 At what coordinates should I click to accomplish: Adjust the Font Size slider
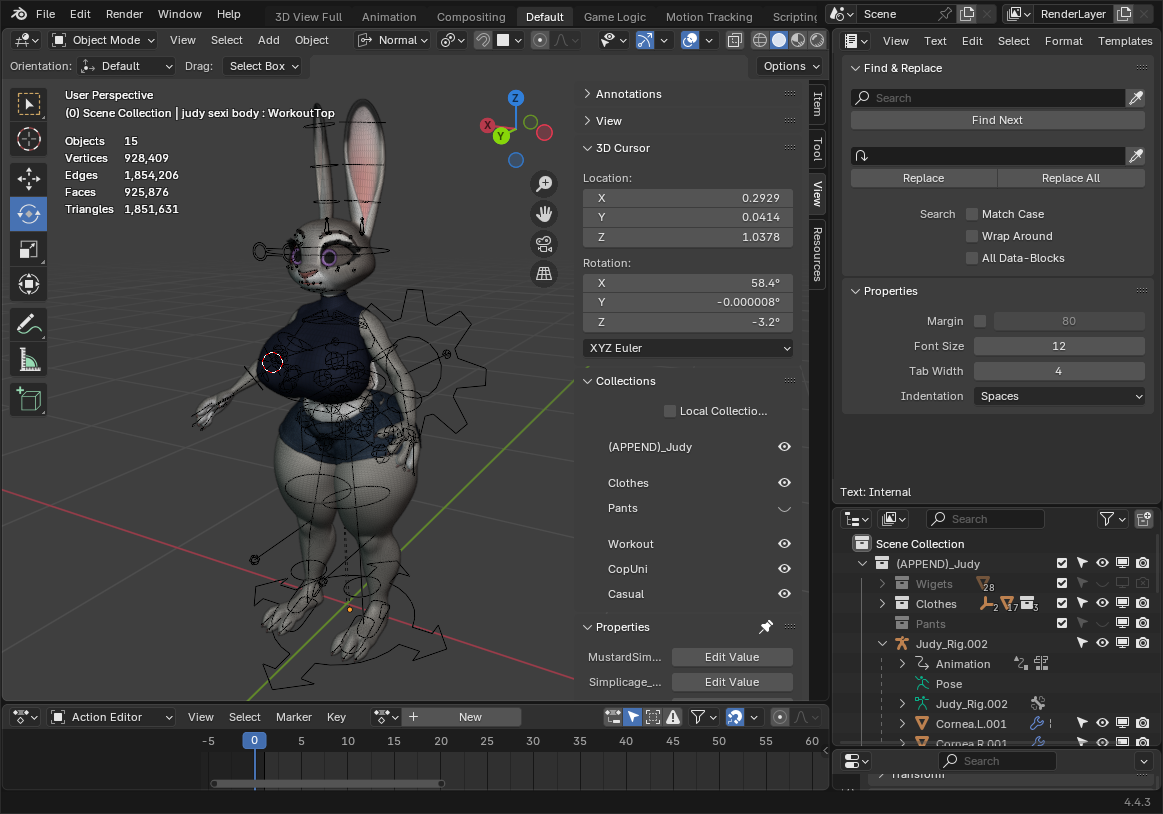coord(1059,346)
